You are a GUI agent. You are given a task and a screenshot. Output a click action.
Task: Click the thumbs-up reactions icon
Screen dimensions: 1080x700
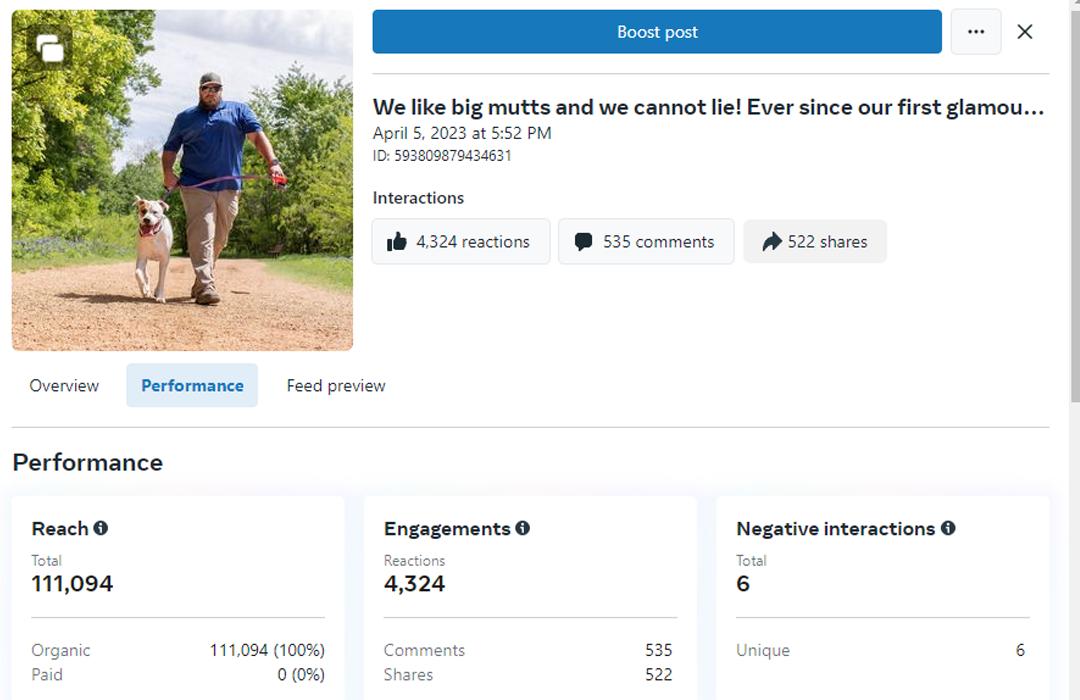397,242
